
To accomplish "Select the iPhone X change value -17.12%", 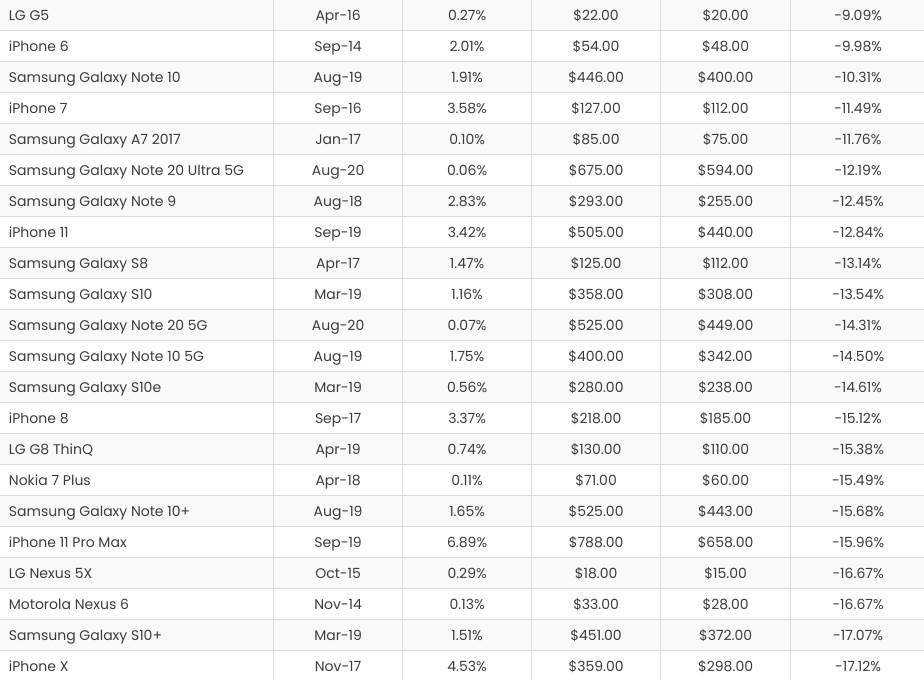I will [858, 666].
